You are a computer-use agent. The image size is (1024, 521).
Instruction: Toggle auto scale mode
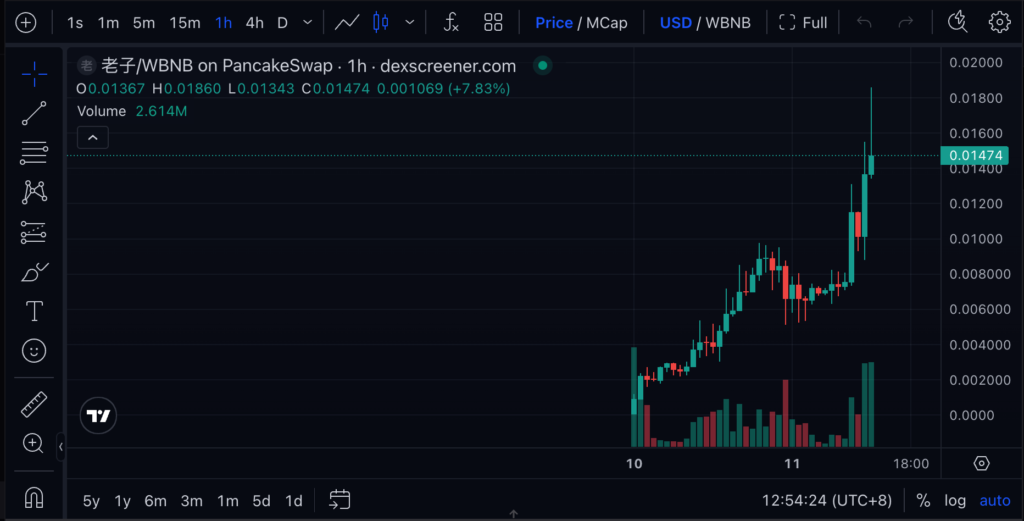click(x=994, y=500)
